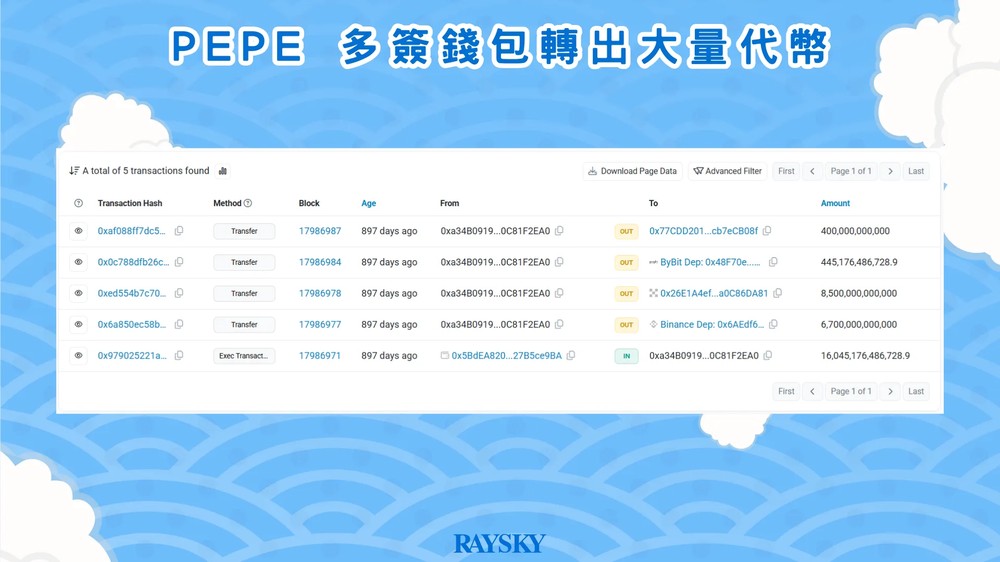This screenshot has height=562, width=1000.
Task: Open transaction 0xaf088ff7dc5
Action: tap(131, 231)
